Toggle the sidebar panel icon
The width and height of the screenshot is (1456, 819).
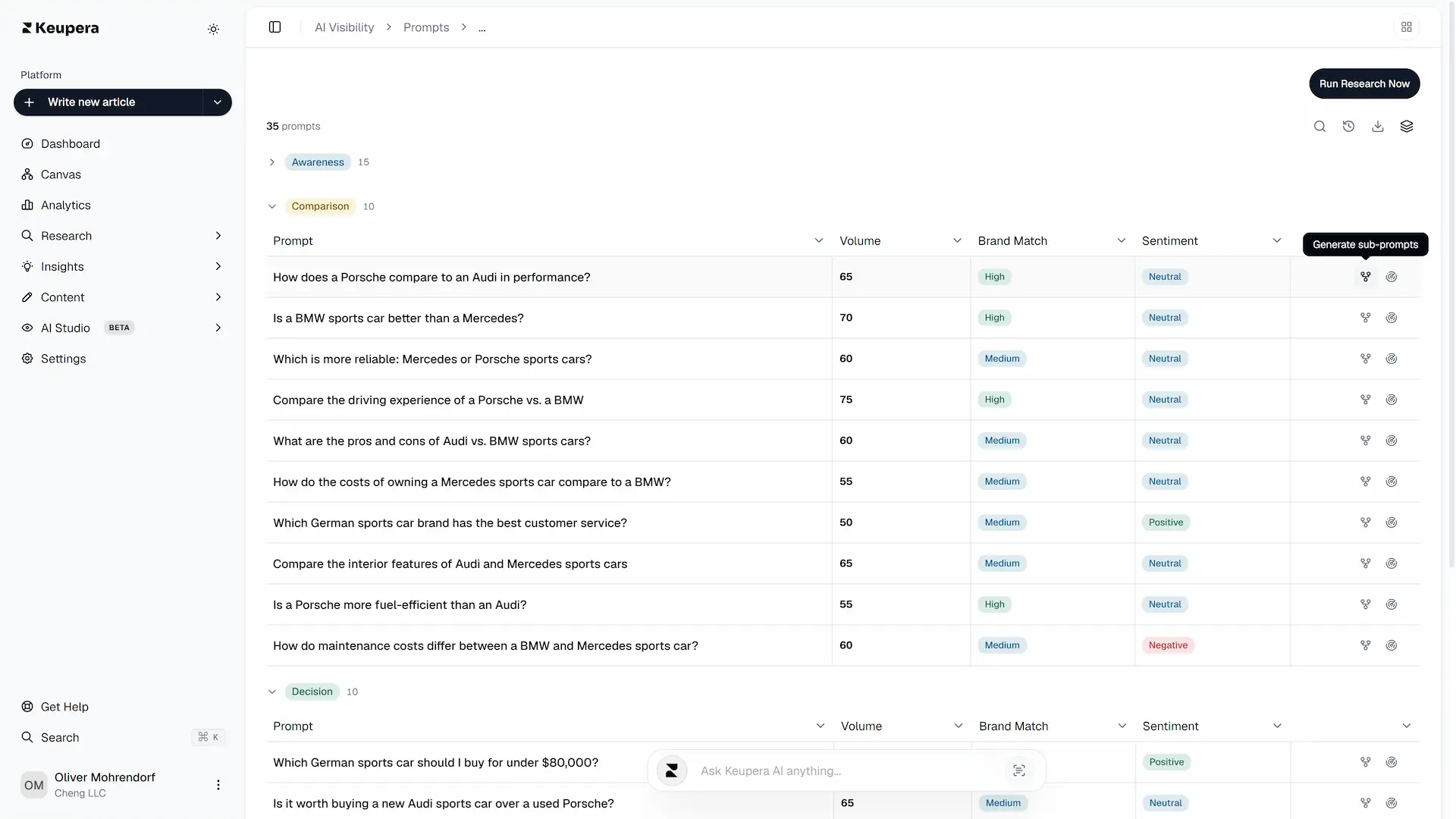pyautogui.click(x=275, y=27)
